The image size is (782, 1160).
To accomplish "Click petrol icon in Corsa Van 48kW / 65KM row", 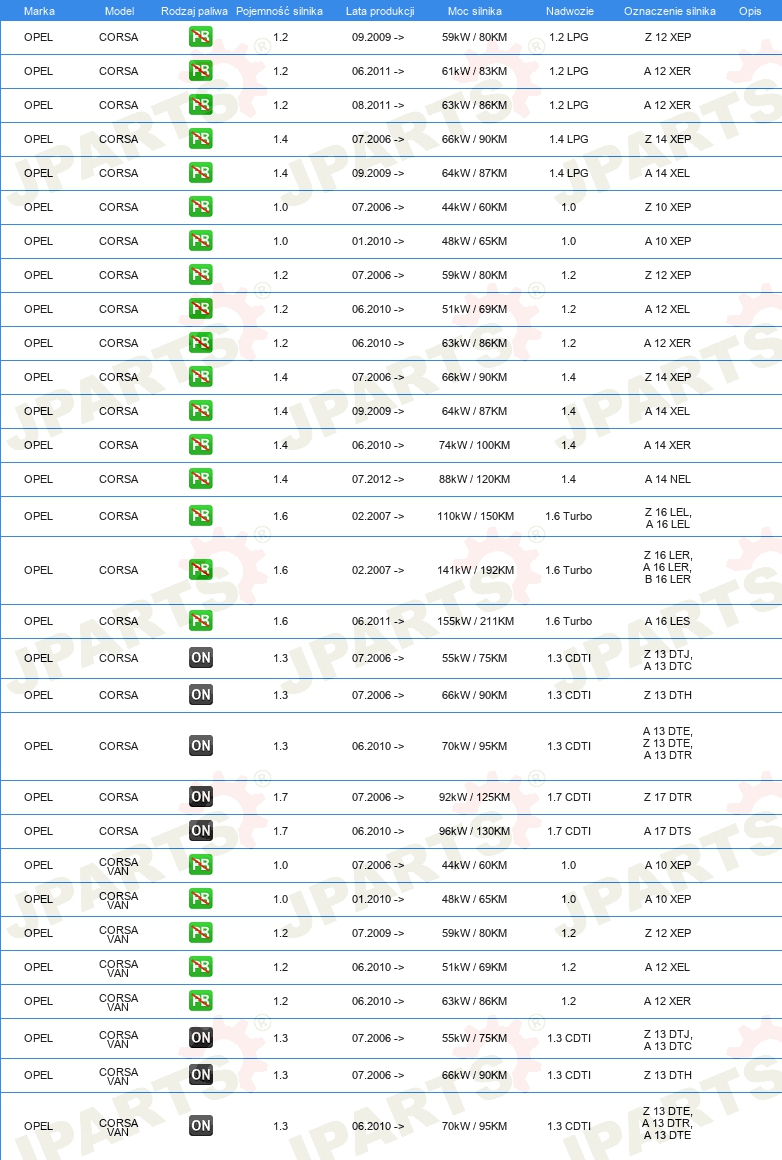I will click(200, 900).
